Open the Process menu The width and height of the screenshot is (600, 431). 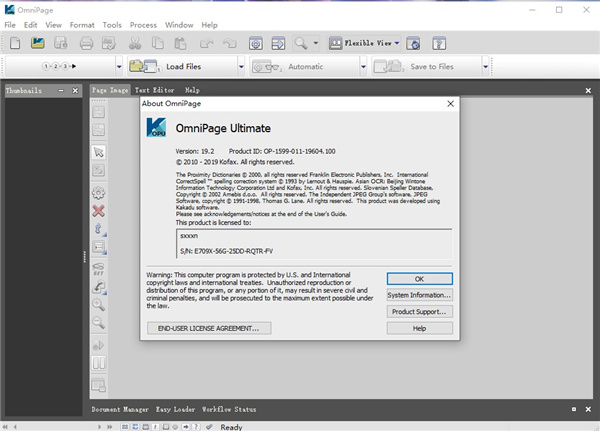143,25
